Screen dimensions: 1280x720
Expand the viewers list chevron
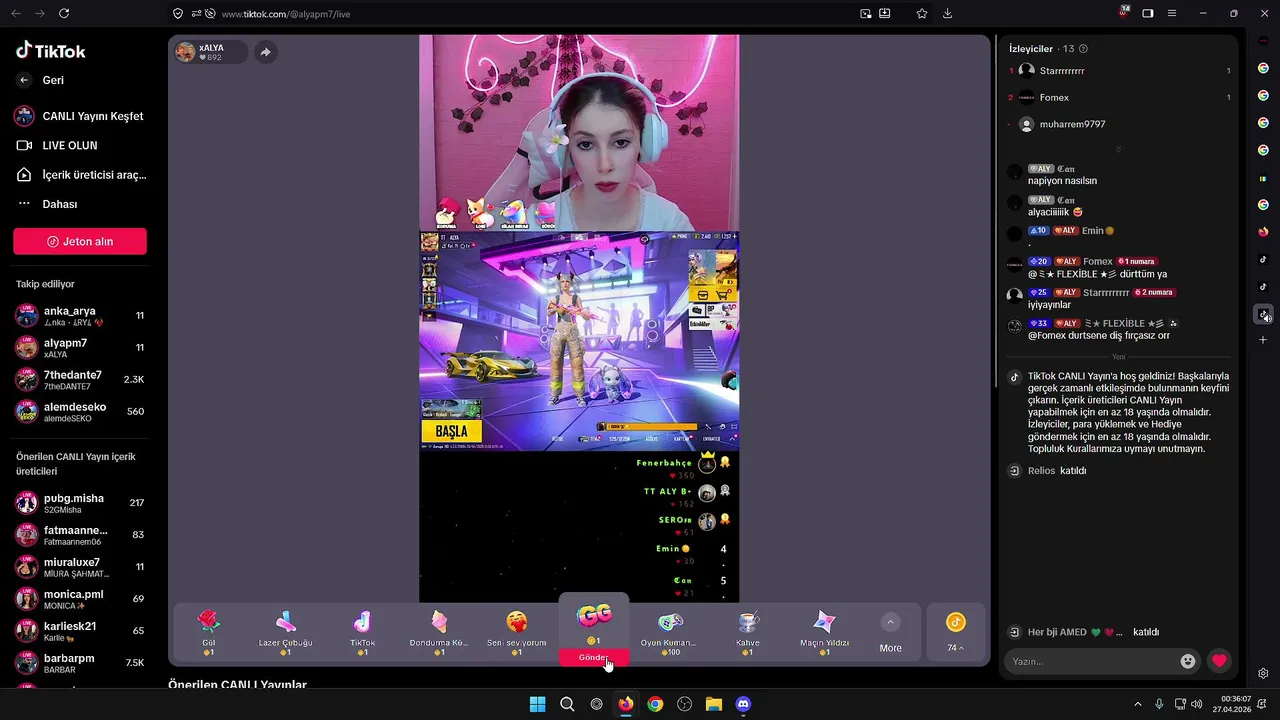coord(1118,149)
